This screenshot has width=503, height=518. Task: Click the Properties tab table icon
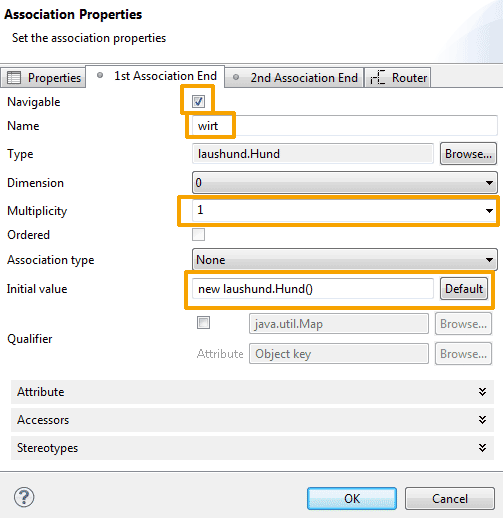(14, 78)
